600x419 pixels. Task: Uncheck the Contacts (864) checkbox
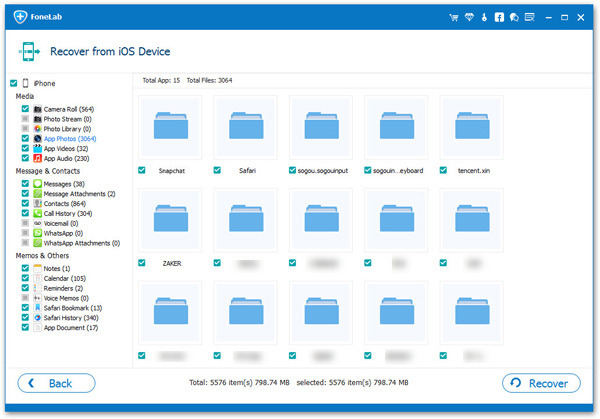[x=25, y=203]
